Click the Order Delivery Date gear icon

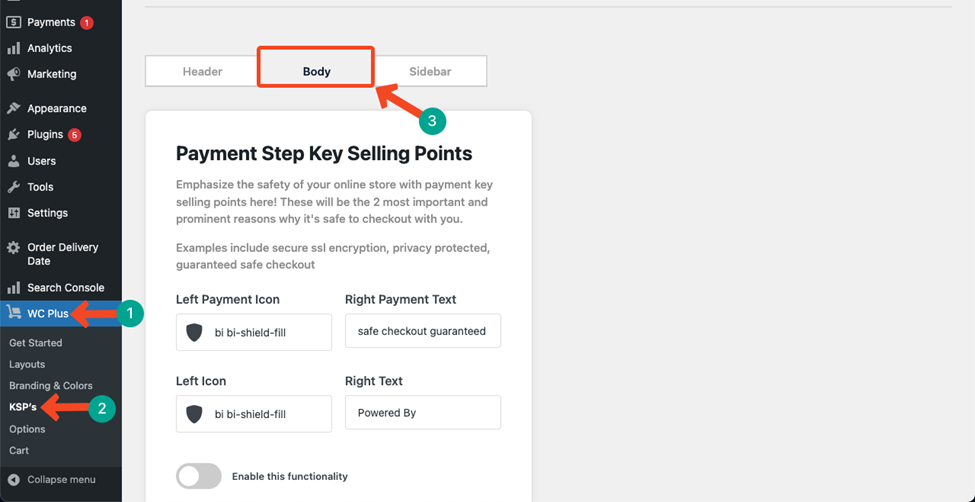click(x=14, y=248)
